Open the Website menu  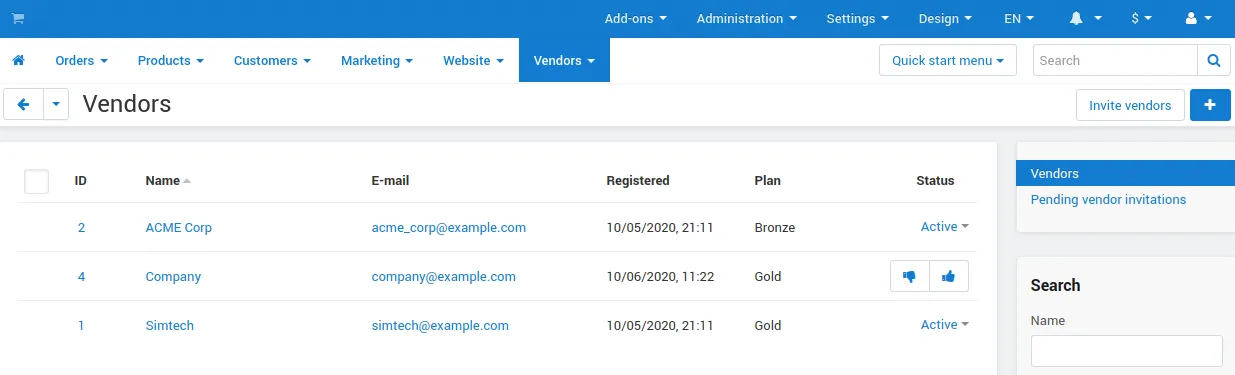474,61
